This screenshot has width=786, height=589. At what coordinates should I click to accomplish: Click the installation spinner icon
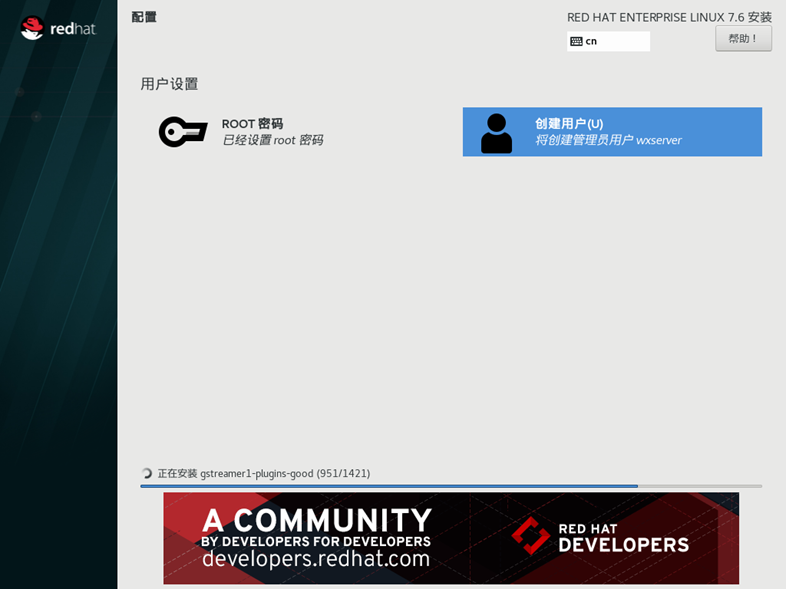pos(146,473)
